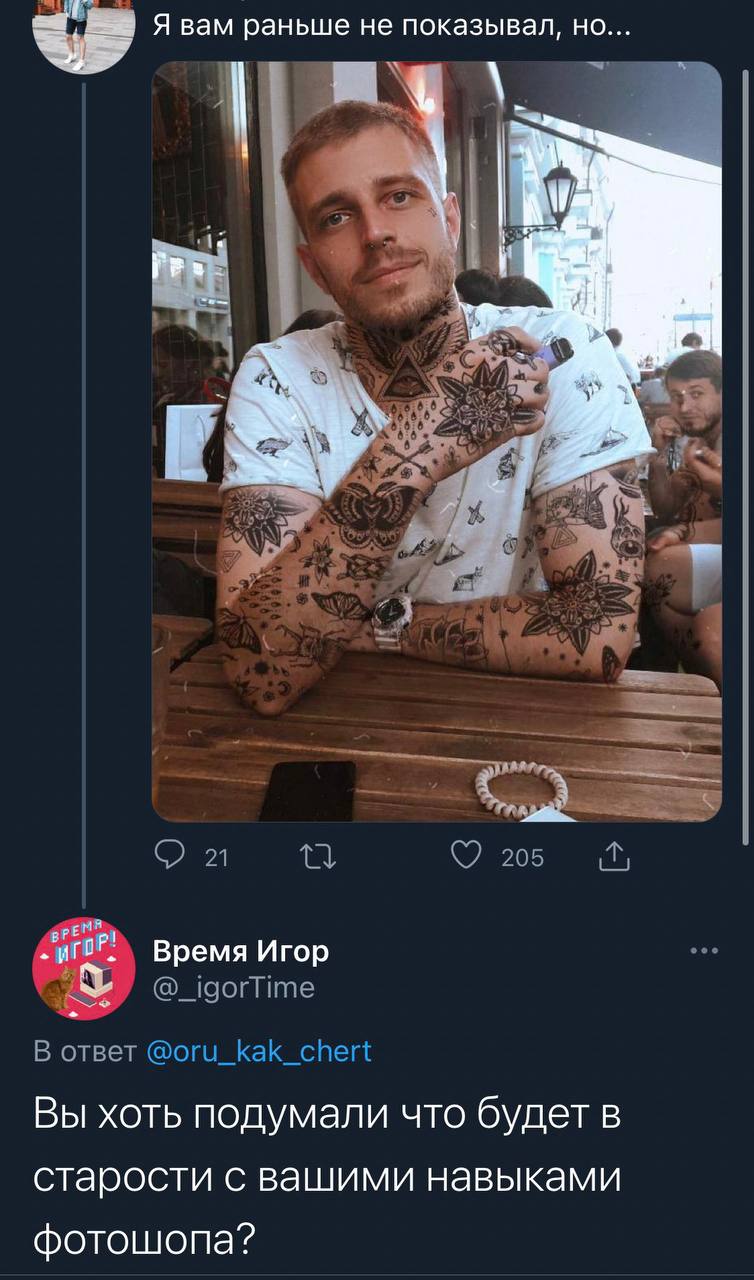Click the 205 likes count
Image resolution: width=754 pixels, height=1280 pixels.
(x=522, y=857)
